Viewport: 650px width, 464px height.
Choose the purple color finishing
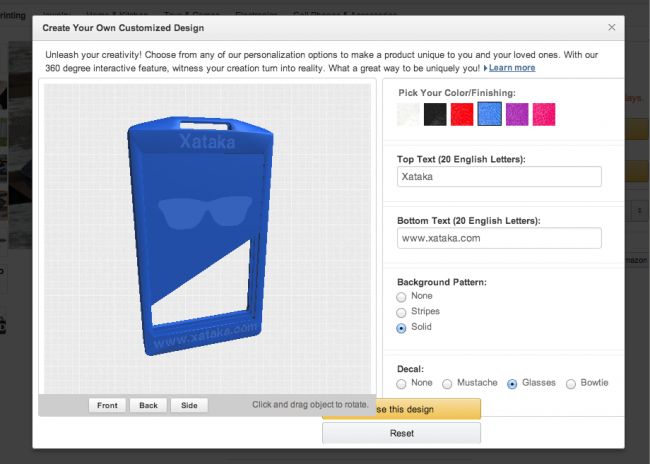(517, 114)
